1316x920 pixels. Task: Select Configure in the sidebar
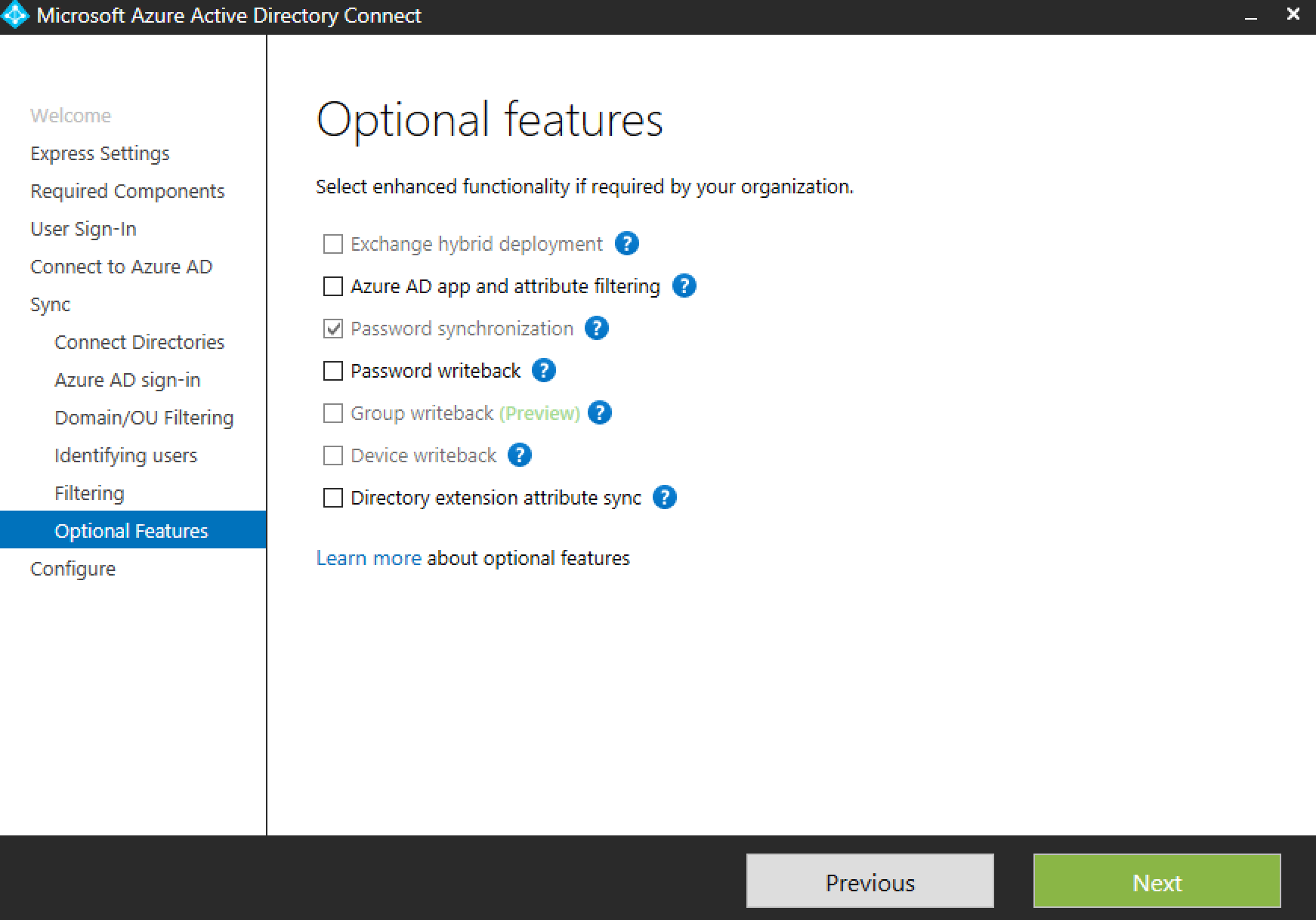click(73, 569)
